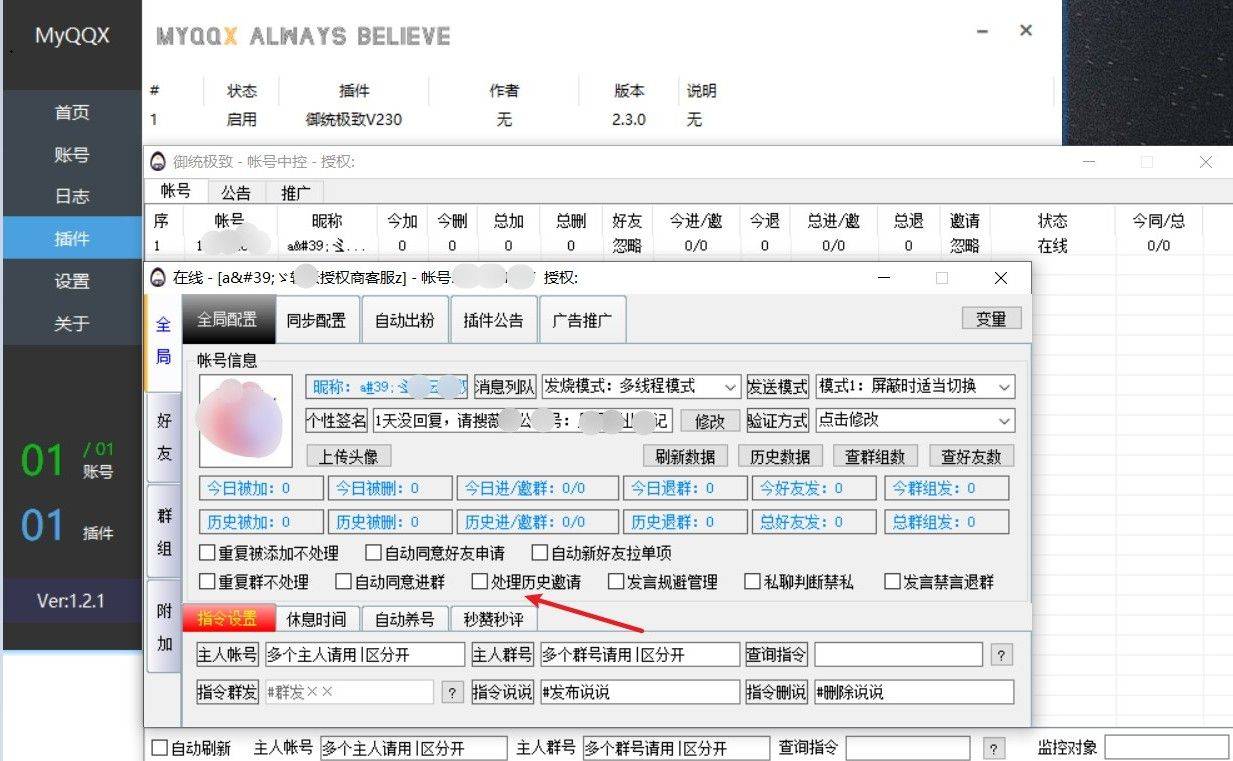1233x761 pixels.
Task: Open the 插件 page in sidebar
Action: coord(72,239)
